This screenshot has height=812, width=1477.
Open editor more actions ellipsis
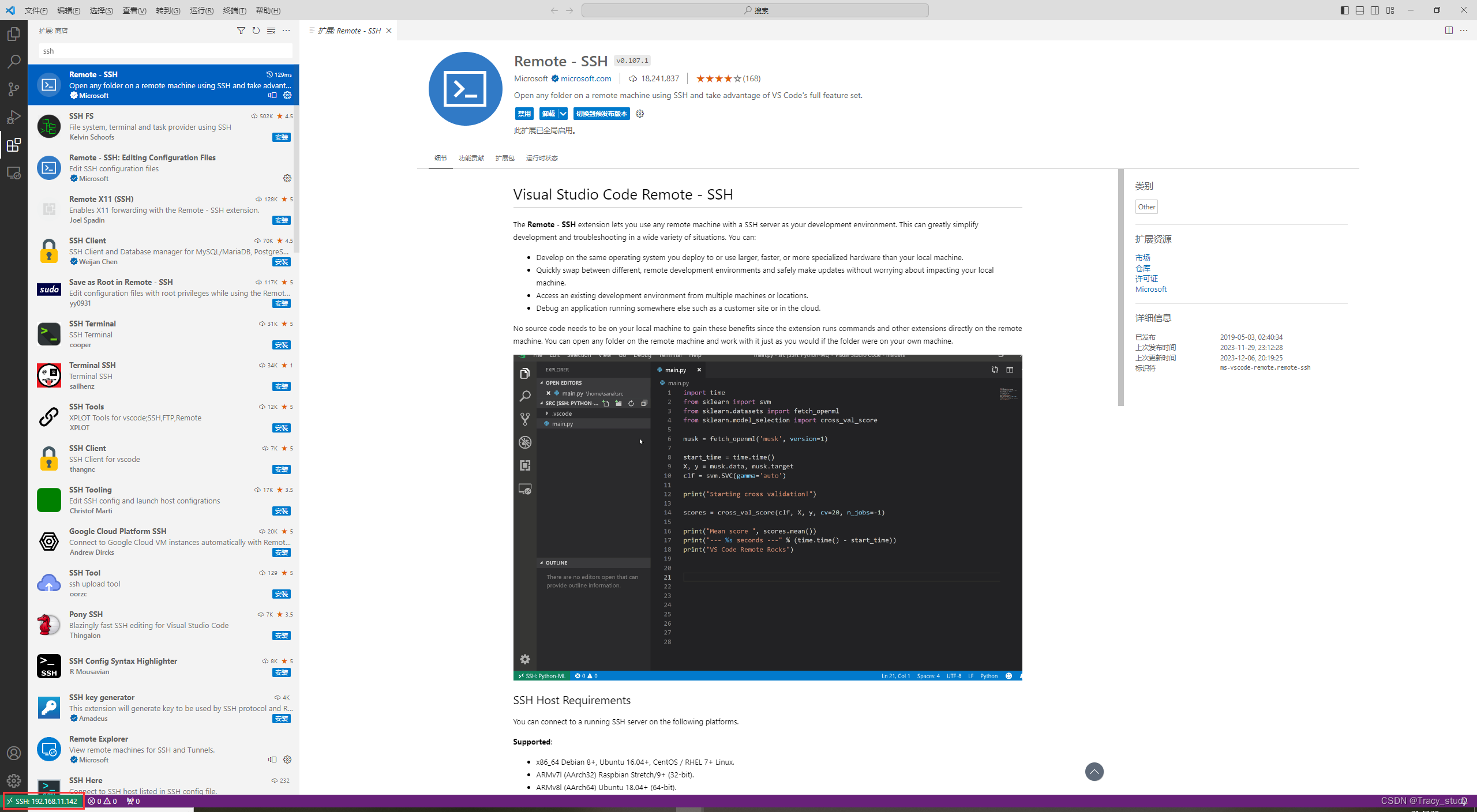1464,31
